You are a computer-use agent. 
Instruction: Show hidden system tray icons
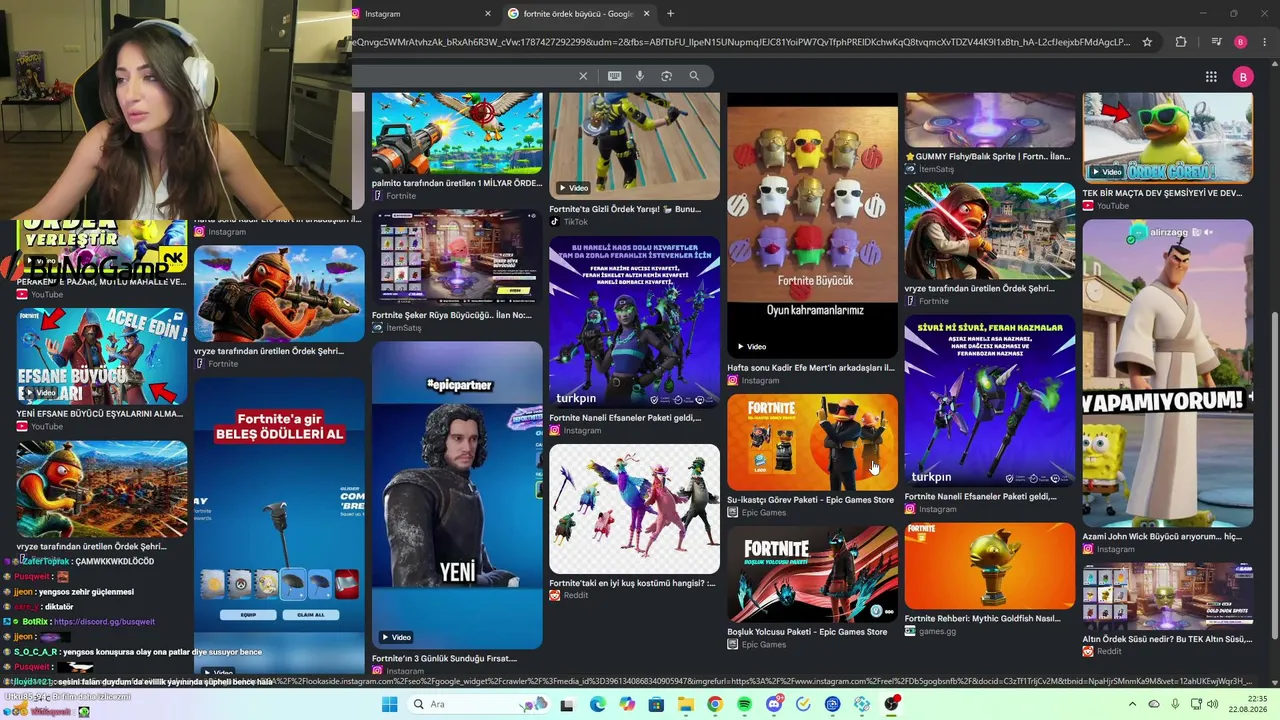[1133, 704]
